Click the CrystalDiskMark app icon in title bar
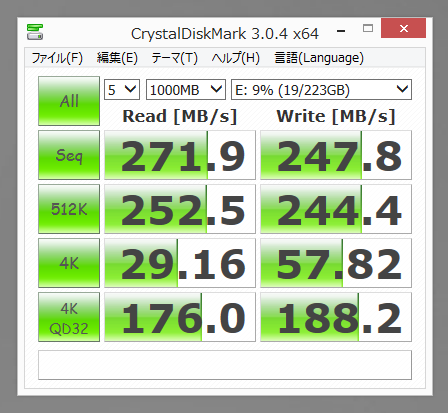The image size is (448, 413). tap(35, 32)
